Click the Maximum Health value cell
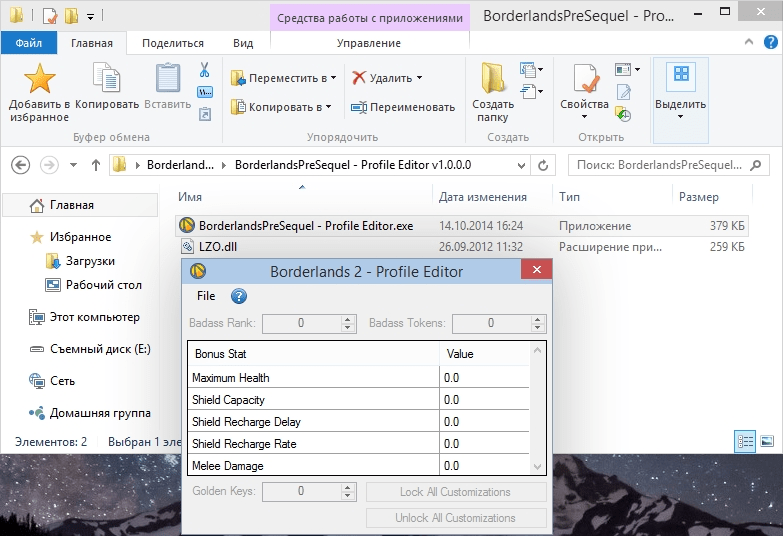 (x=484, y=378)
